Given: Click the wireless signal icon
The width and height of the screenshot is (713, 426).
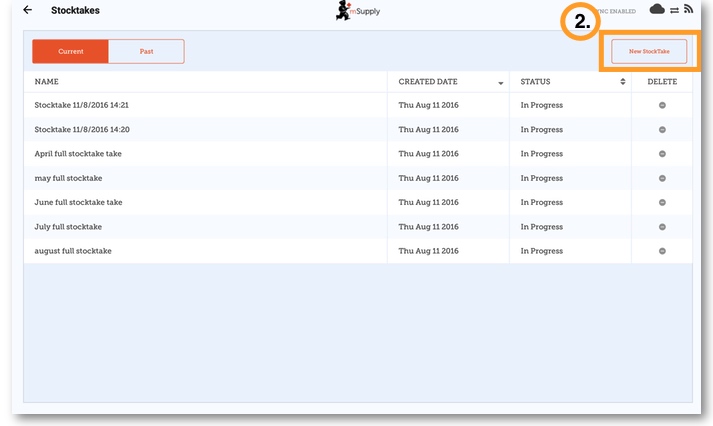Looking at the screenshot, I should (688, 10).
